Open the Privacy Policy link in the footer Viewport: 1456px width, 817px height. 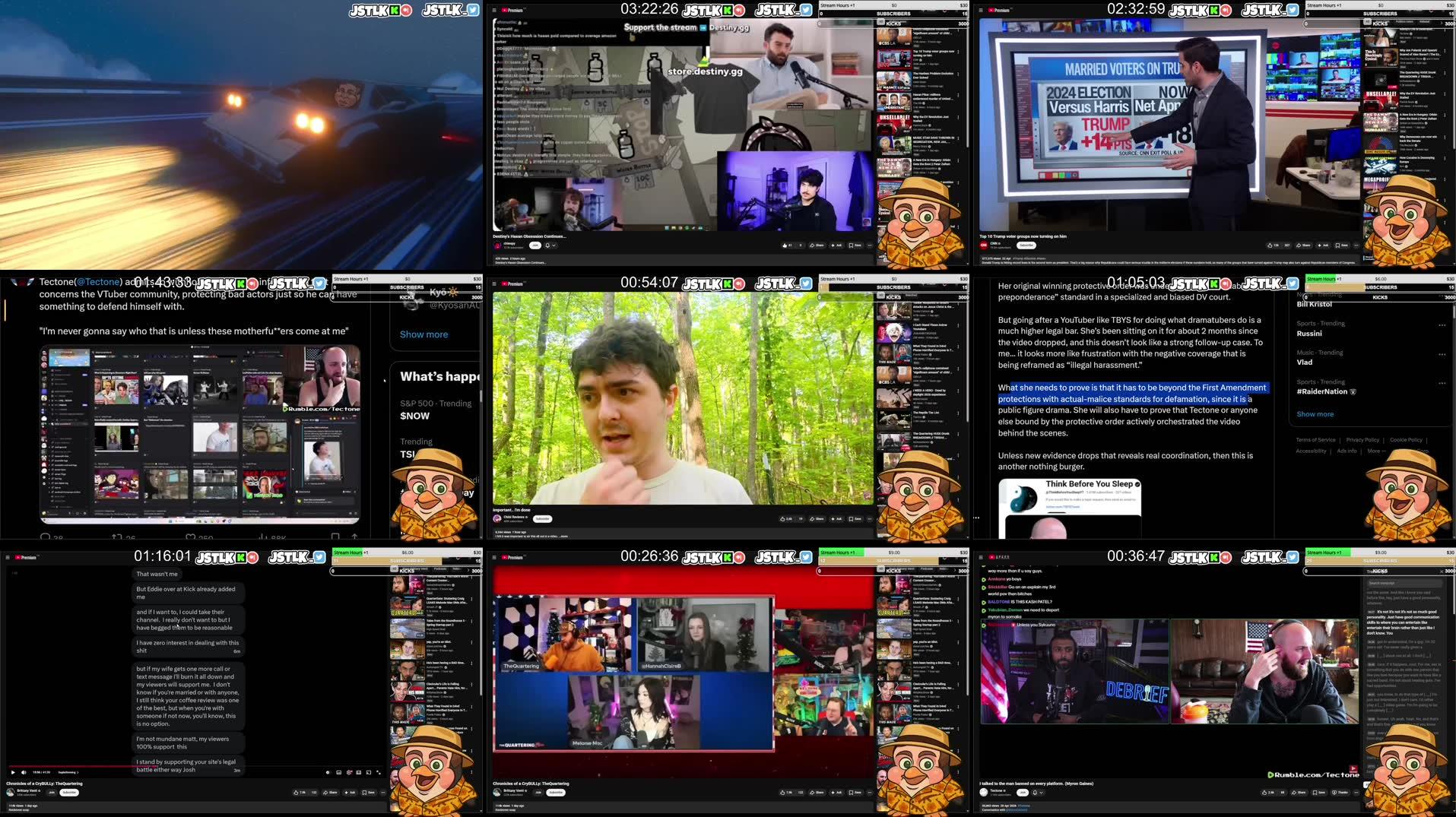pos(1362,440)
